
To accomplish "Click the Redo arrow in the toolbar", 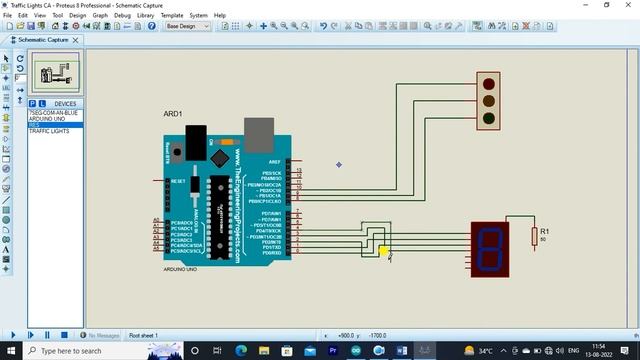I will click(334, 26).
